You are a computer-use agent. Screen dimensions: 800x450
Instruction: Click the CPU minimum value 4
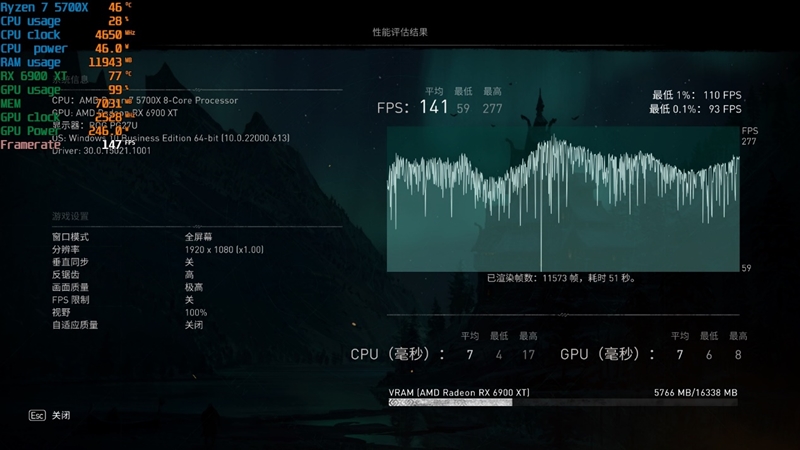tap(498, 355)
